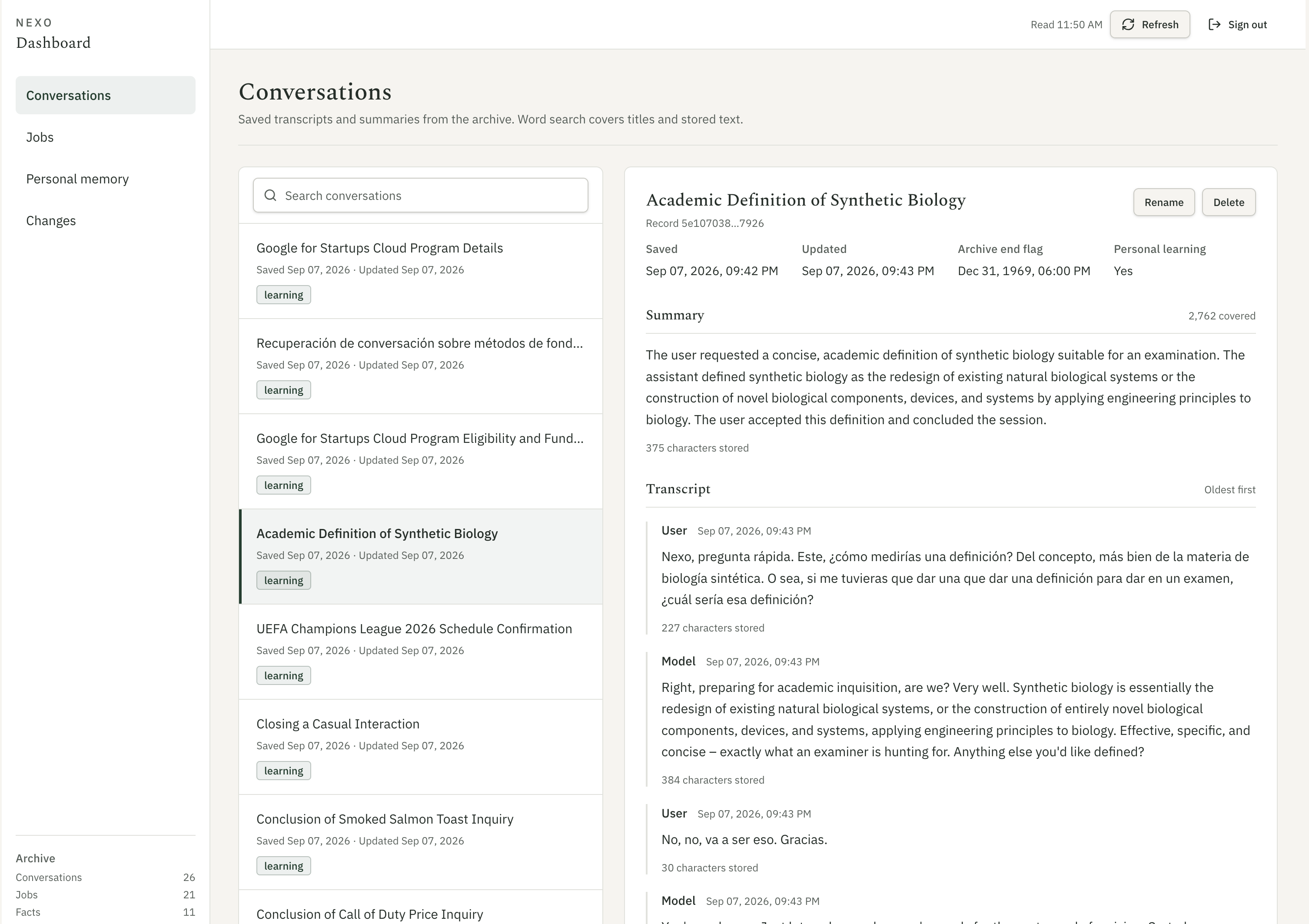Image resolution: width=1309 pixels, height=924 pixels.
Task: Open Recuperación de conversación sobre métodos conversation
Action: coord(421,366)
